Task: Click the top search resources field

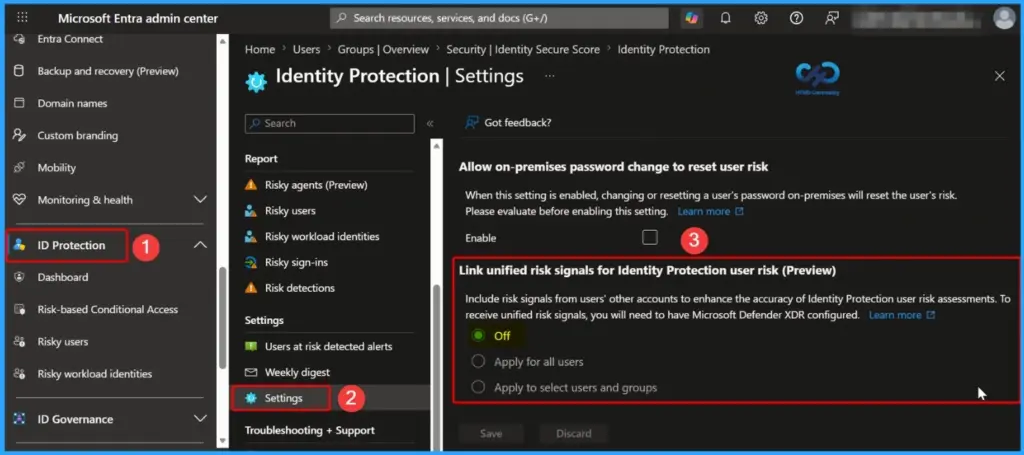Action: [x=499, y=18]
